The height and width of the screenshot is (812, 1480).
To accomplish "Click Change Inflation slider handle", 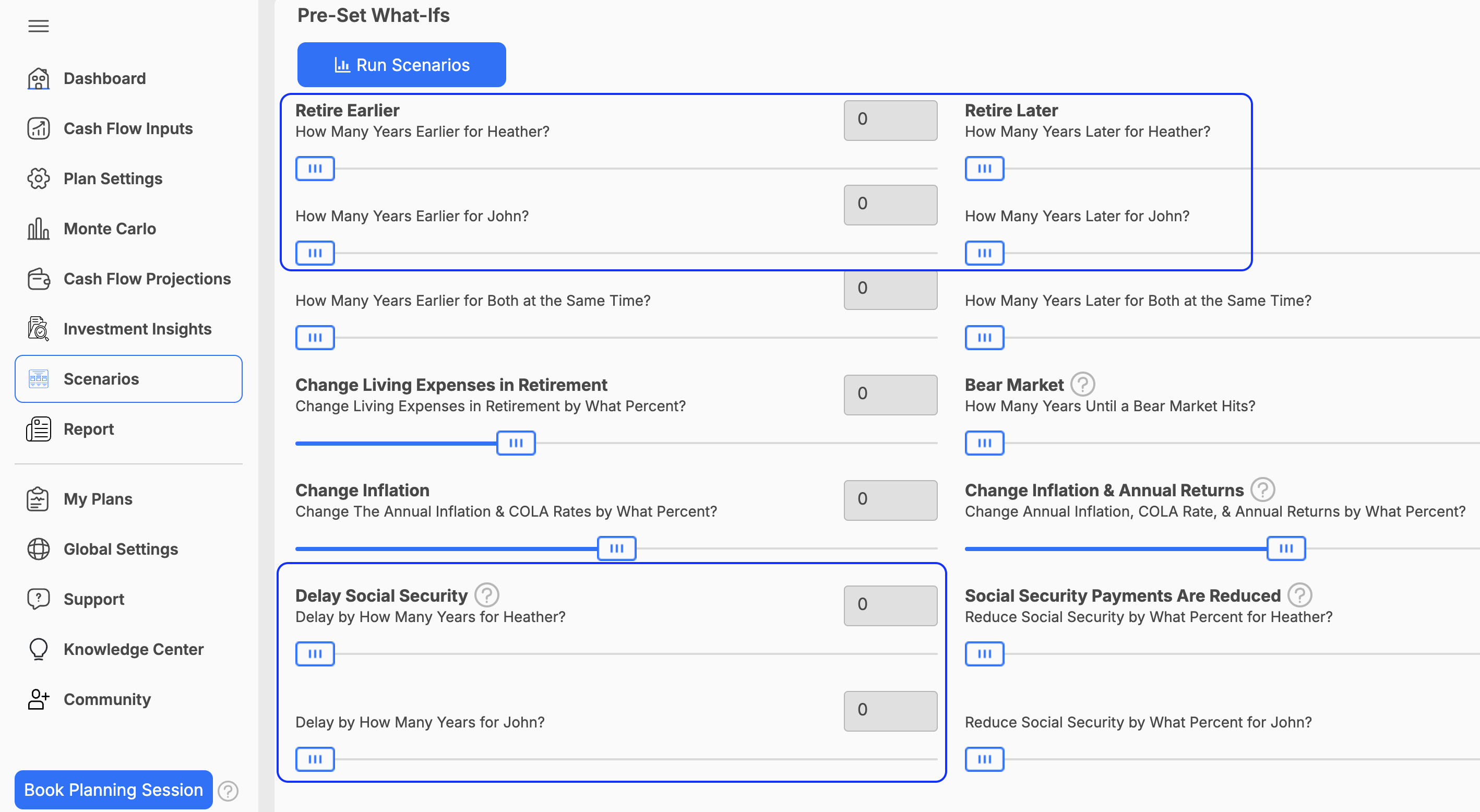I will coord(616,548).
